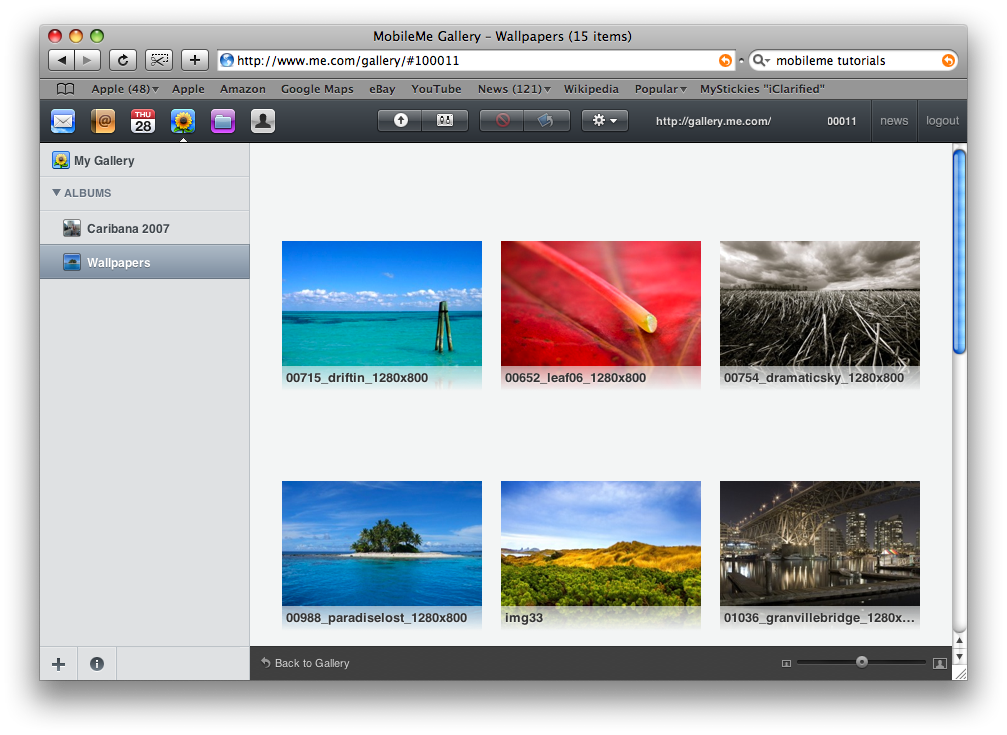Select the Caribana 2007 album
Image resolution: width=1007 pixels, height=735 pixels.
pyautogui.click(x=128, y=228)
